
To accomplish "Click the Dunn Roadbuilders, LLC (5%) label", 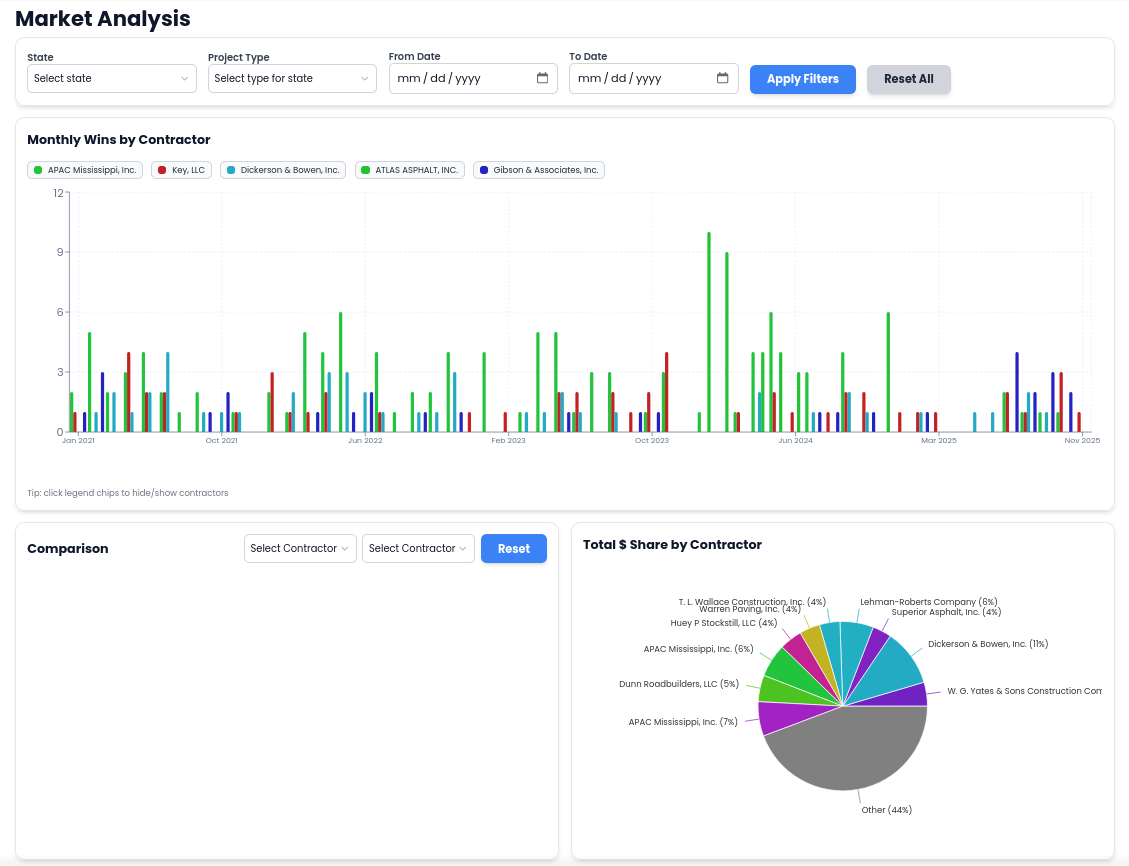I will point(679,684).
